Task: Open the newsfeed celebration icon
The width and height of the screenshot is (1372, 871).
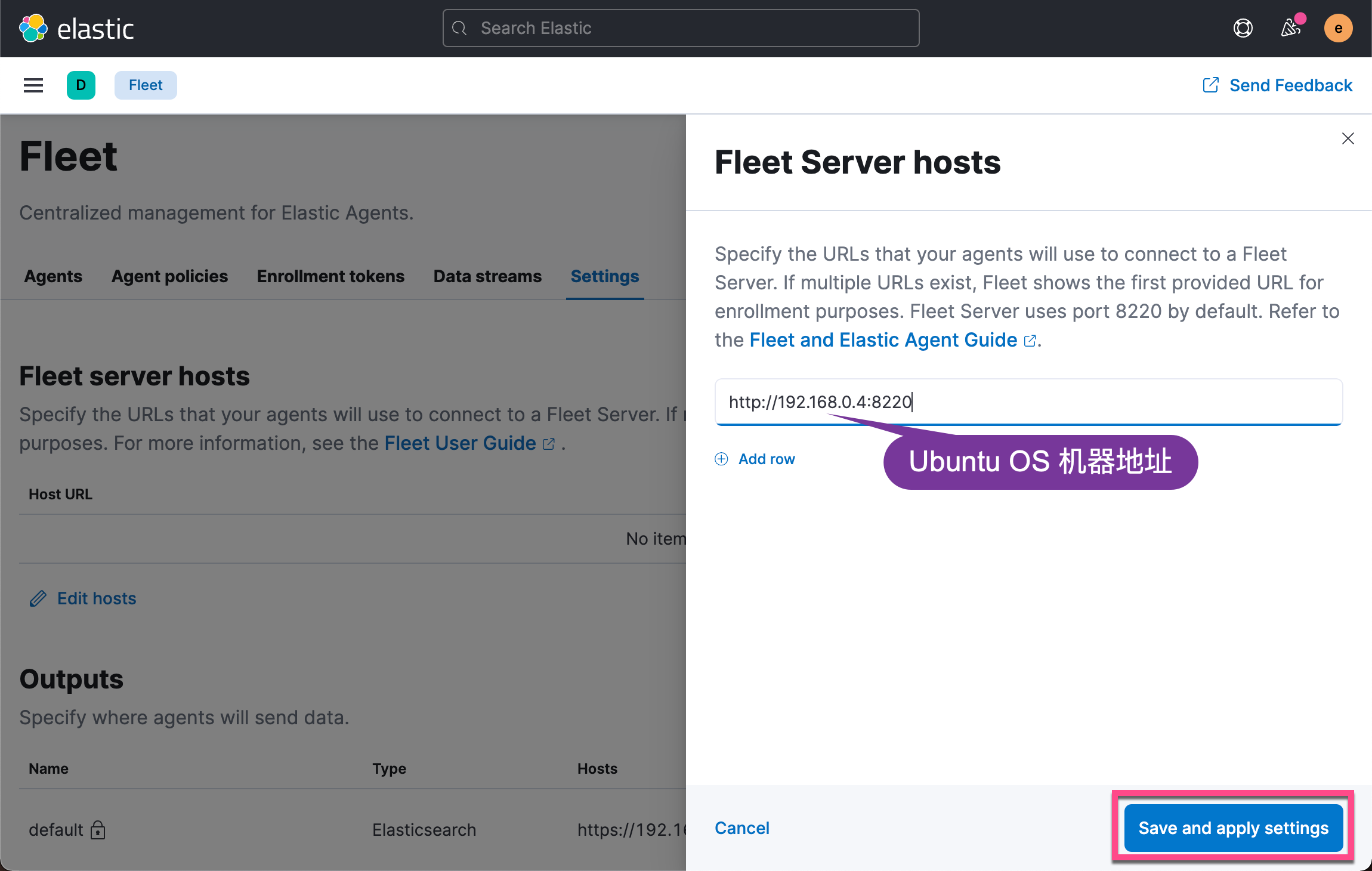Action: click(1290, 28)
